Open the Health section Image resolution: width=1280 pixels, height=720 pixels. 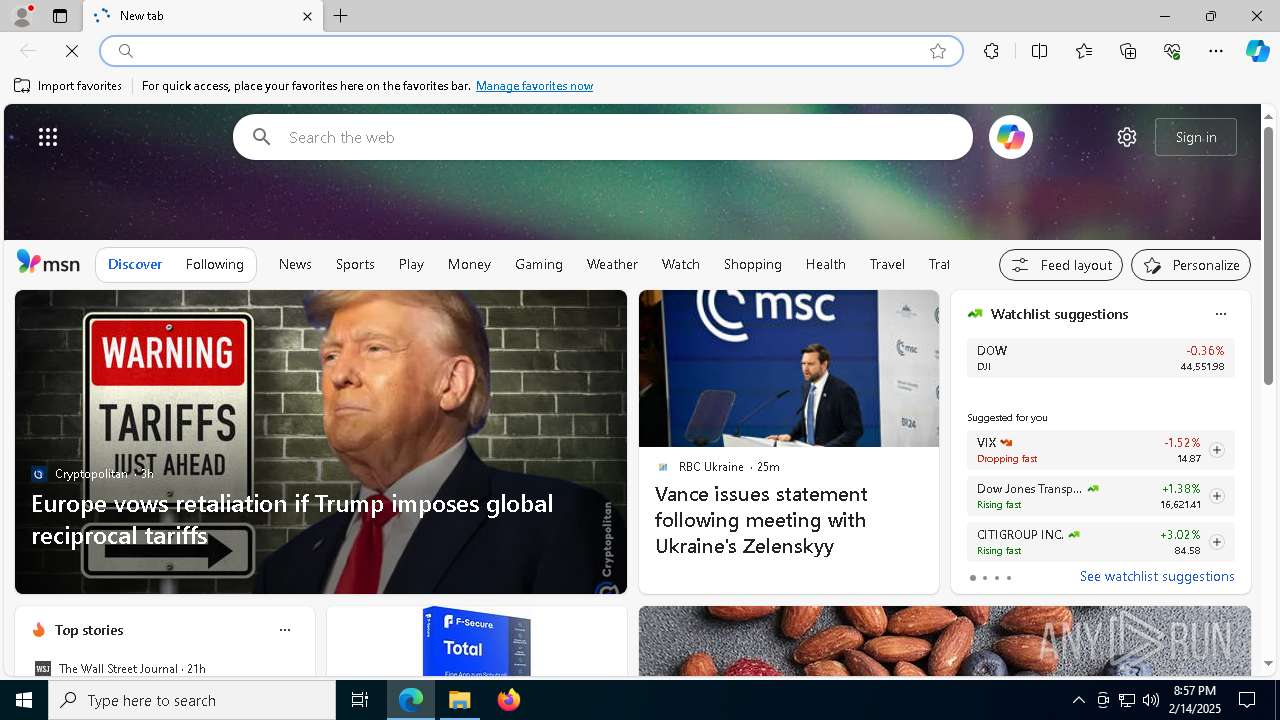(826, 264)
